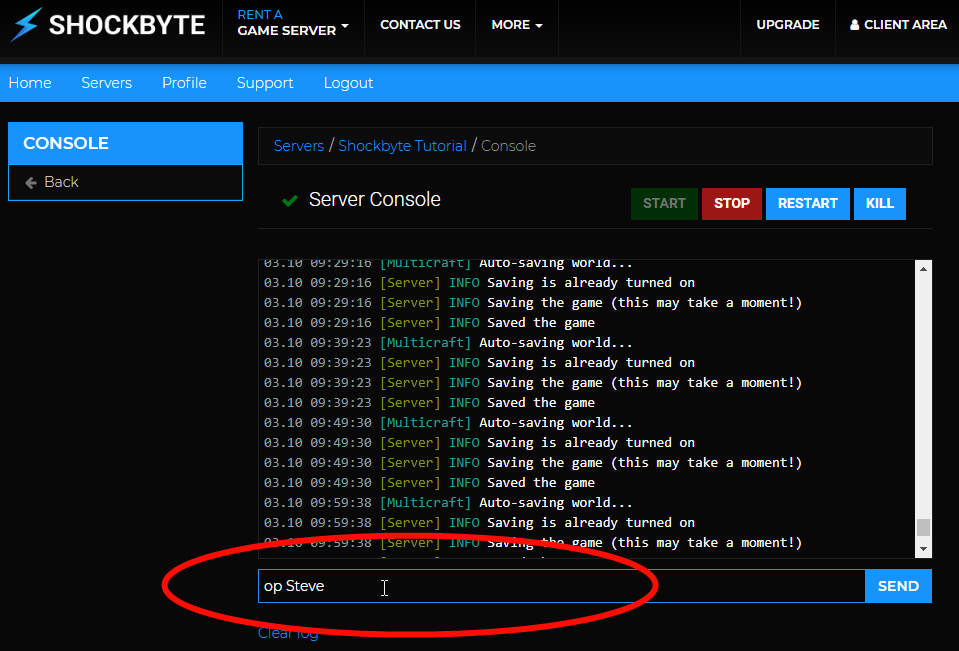Click the person icon beside CLIENT AREA
The height and width of the screenshot is (651, 959).
(x=856, y=24)
